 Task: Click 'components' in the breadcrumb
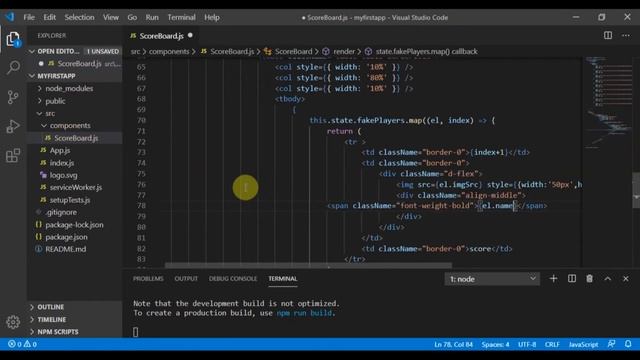point(169,51)
